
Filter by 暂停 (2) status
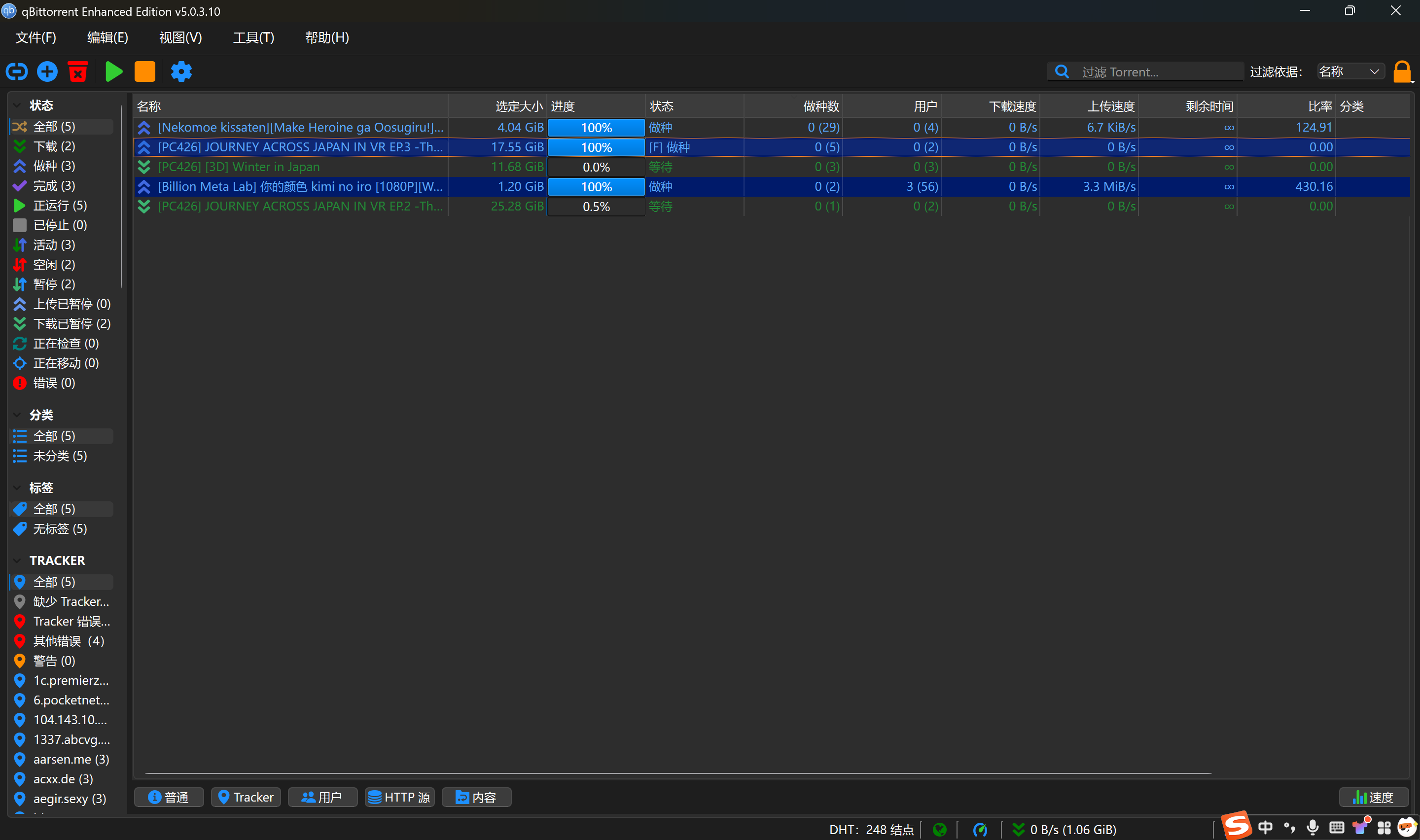pos(62,284)
